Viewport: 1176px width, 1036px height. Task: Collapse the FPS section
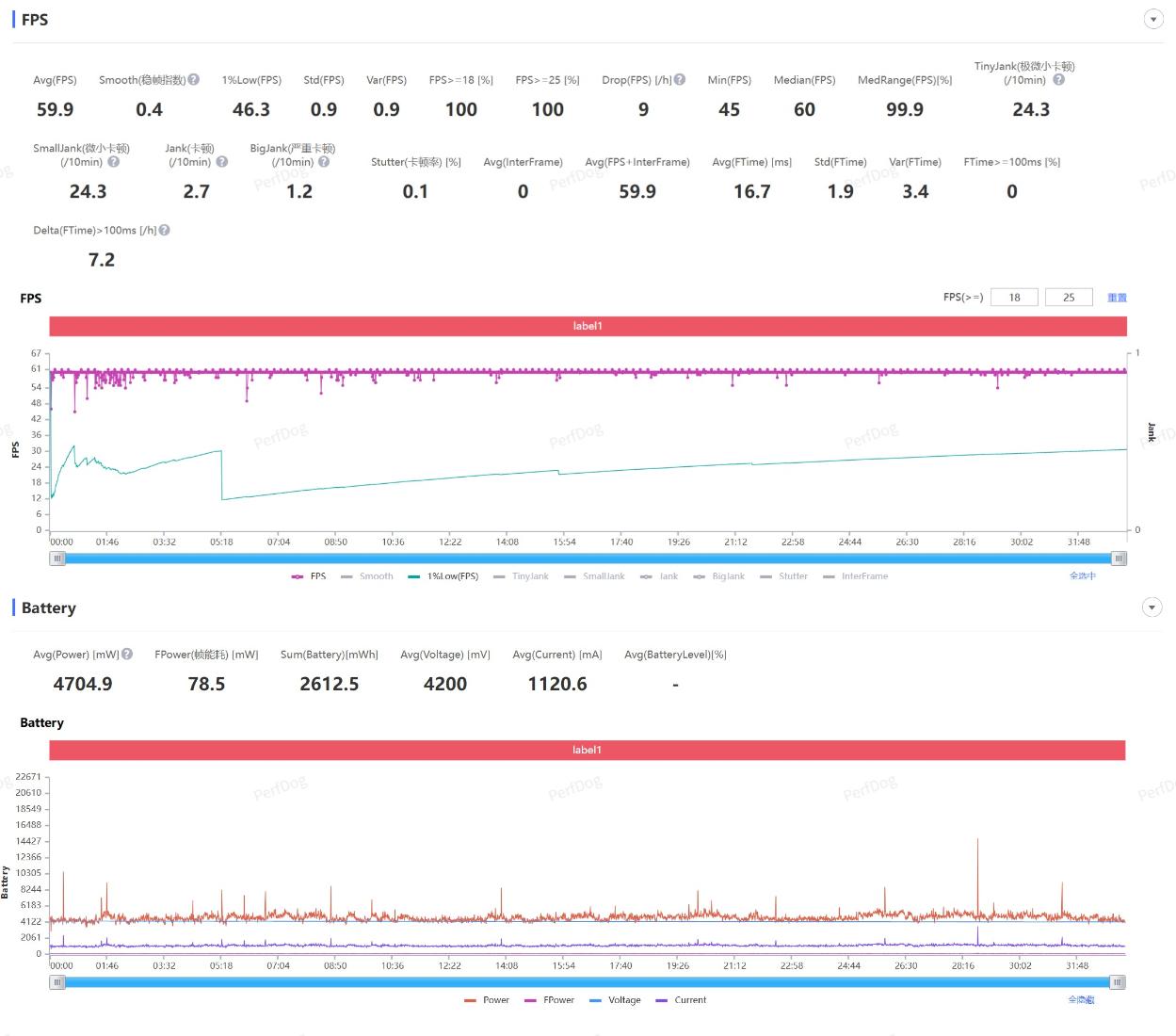pyautogui.click(x=1152, y=20)
